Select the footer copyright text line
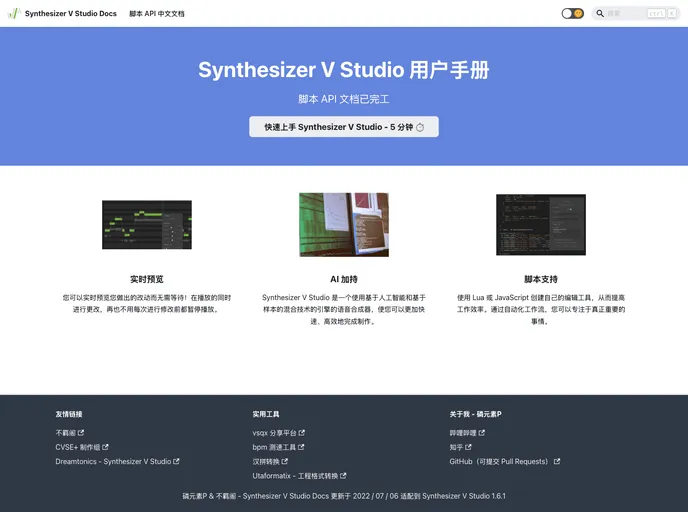 click(x=344, y=496)
